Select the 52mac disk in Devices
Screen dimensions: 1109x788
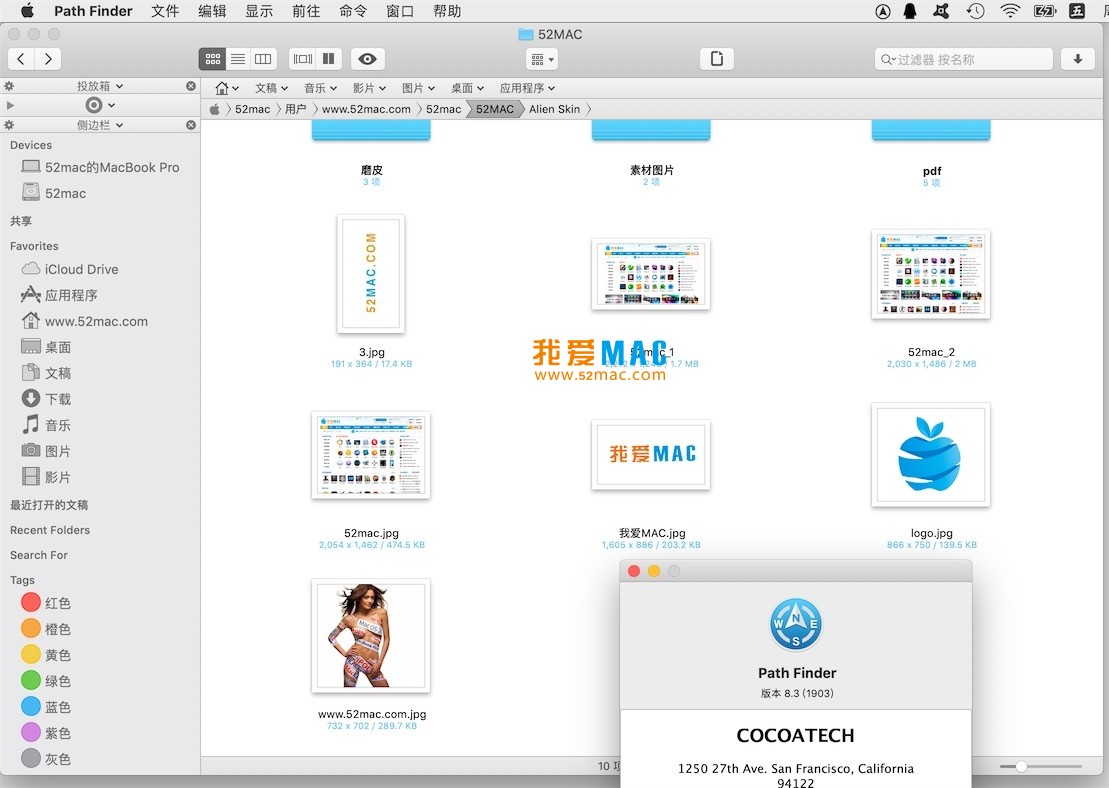click(54, 193)
